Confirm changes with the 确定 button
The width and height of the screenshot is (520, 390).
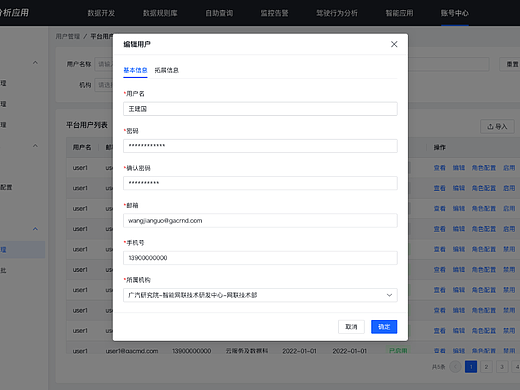(384, 327)
